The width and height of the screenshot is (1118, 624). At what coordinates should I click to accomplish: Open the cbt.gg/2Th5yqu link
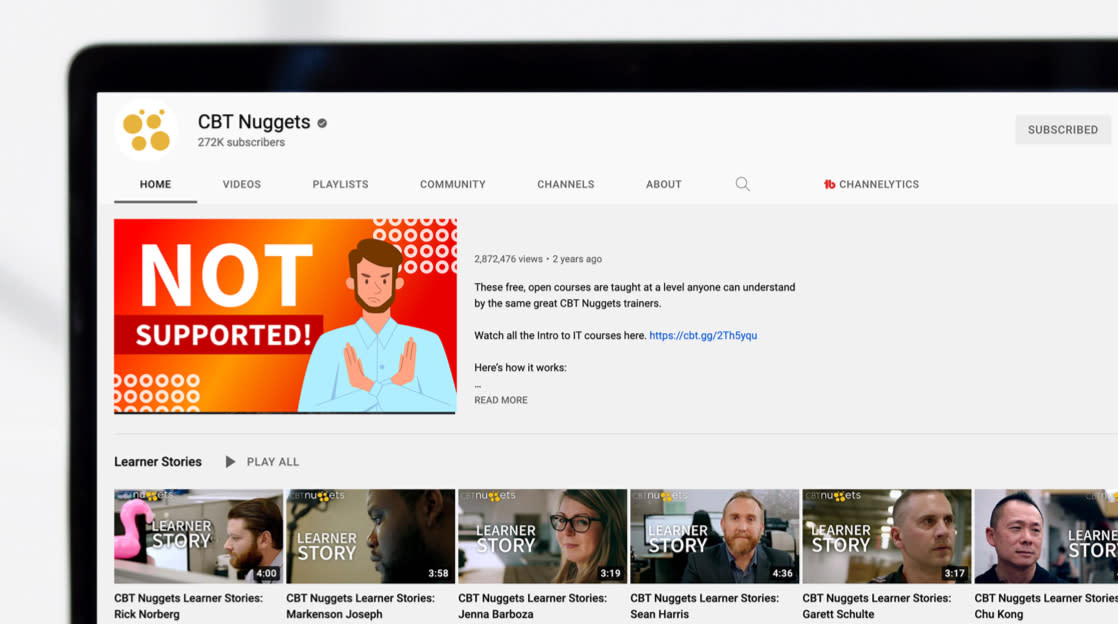pyautogui.click(x=703, y=335)
